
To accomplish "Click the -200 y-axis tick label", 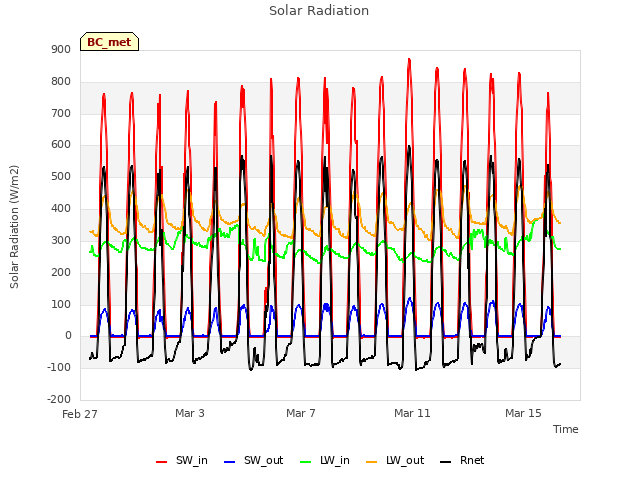I will [x=59, y=399].
